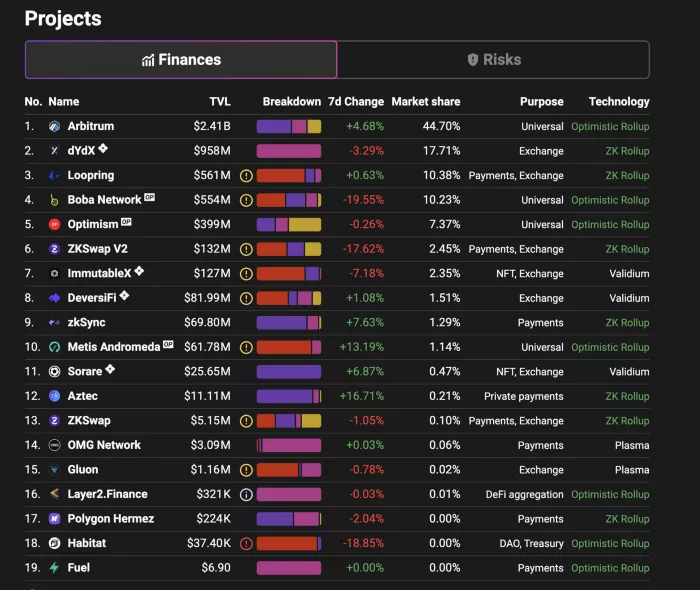700x590 pixels.
Task: Click the Layer2.Finance logo icon
Action: (54, 494)
